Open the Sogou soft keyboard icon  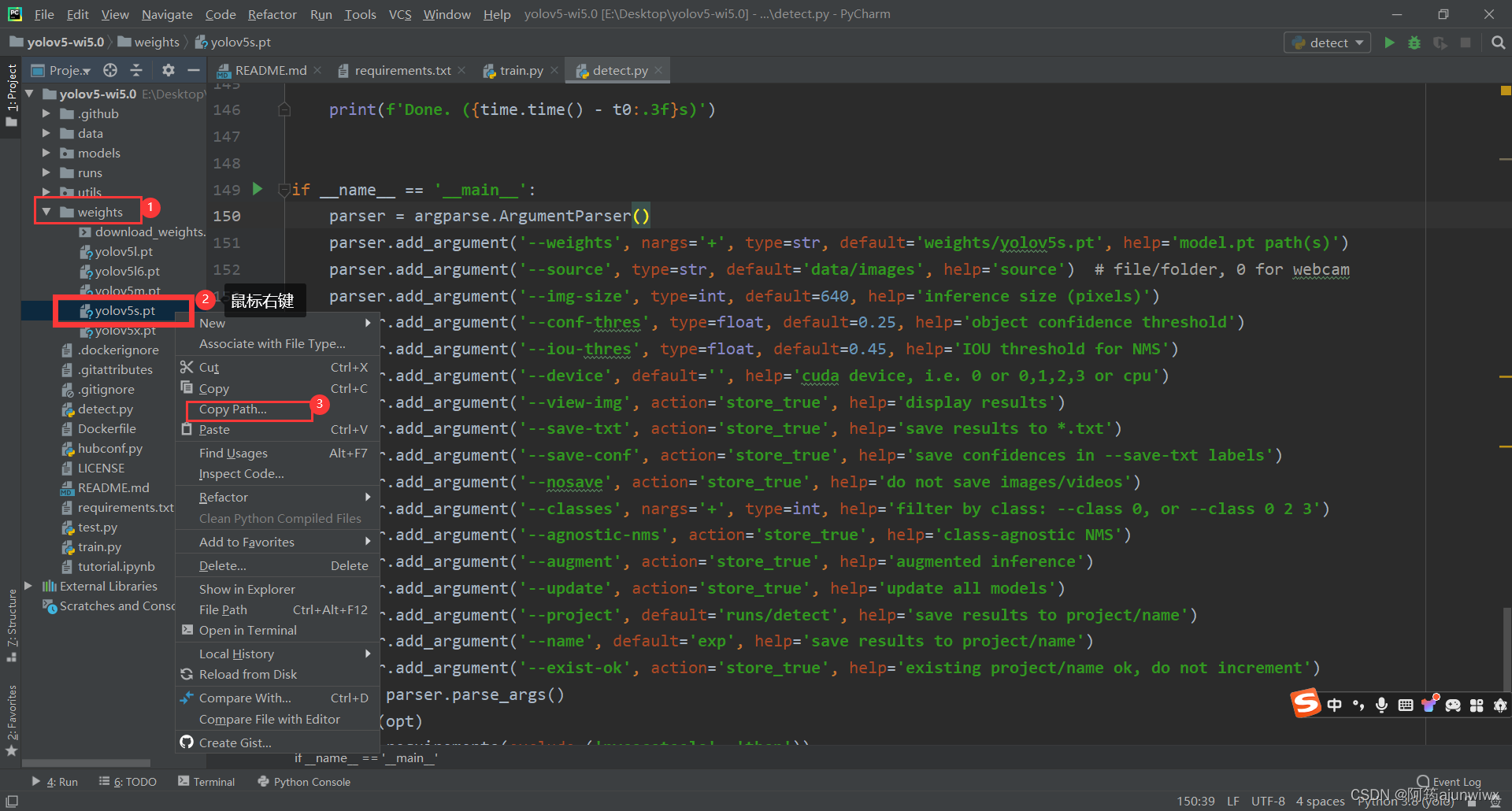(1406, 705)
